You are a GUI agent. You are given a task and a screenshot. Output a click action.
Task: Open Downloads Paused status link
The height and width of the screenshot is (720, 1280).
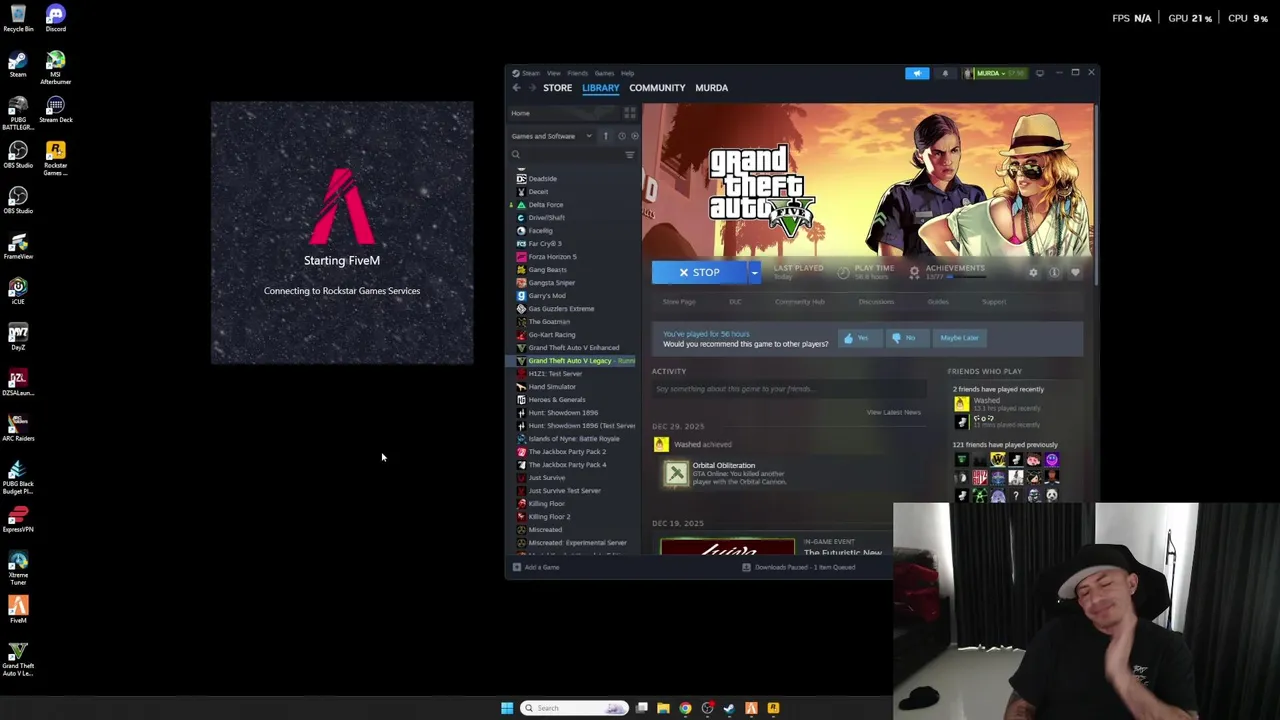[x=799, y=567]
